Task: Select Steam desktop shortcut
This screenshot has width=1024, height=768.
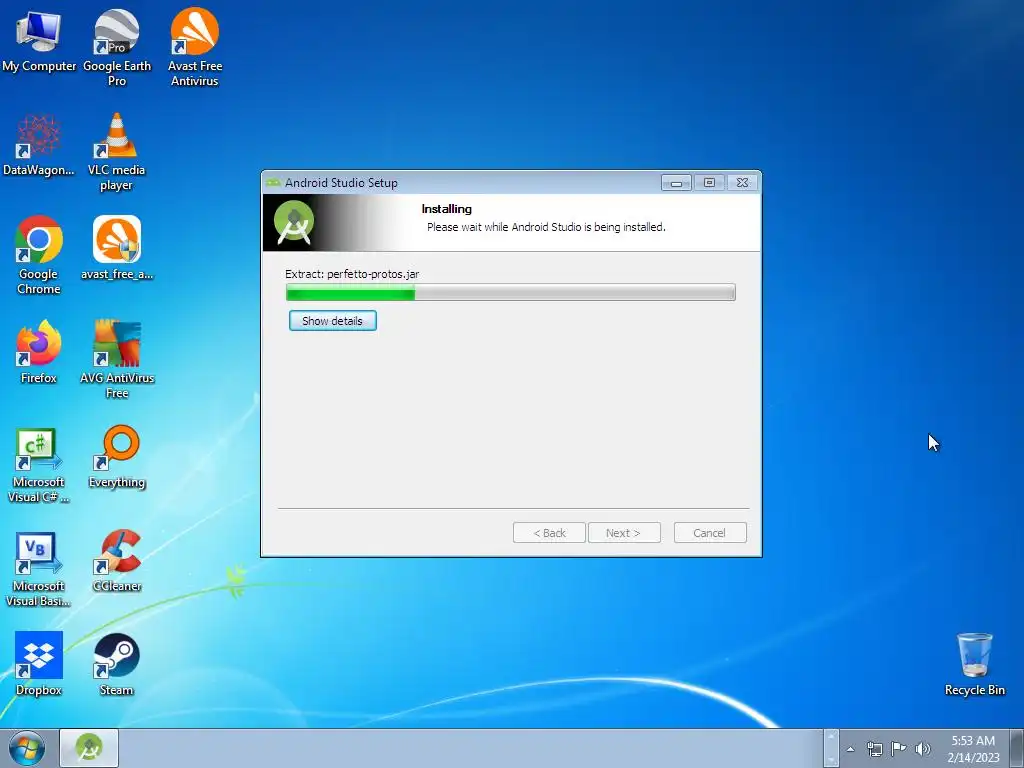Action: coord(116,664)
